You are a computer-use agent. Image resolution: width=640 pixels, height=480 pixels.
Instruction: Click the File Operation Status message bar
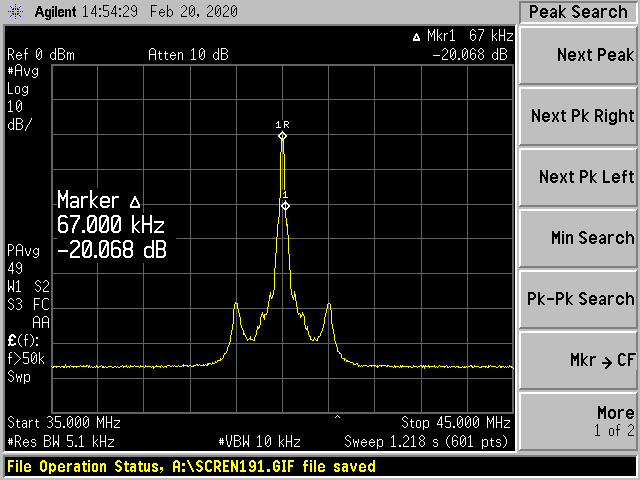[x=192, y=467]
